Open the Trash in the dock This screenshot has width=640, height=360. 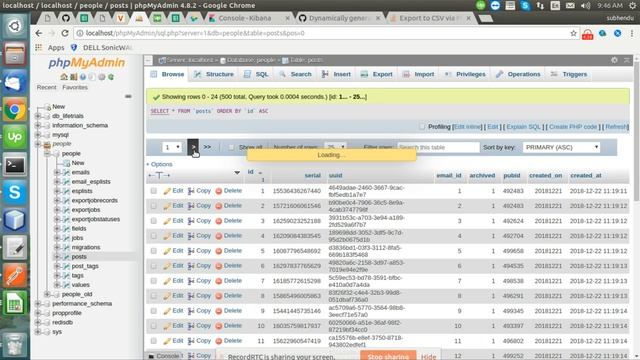coord(15,344)
